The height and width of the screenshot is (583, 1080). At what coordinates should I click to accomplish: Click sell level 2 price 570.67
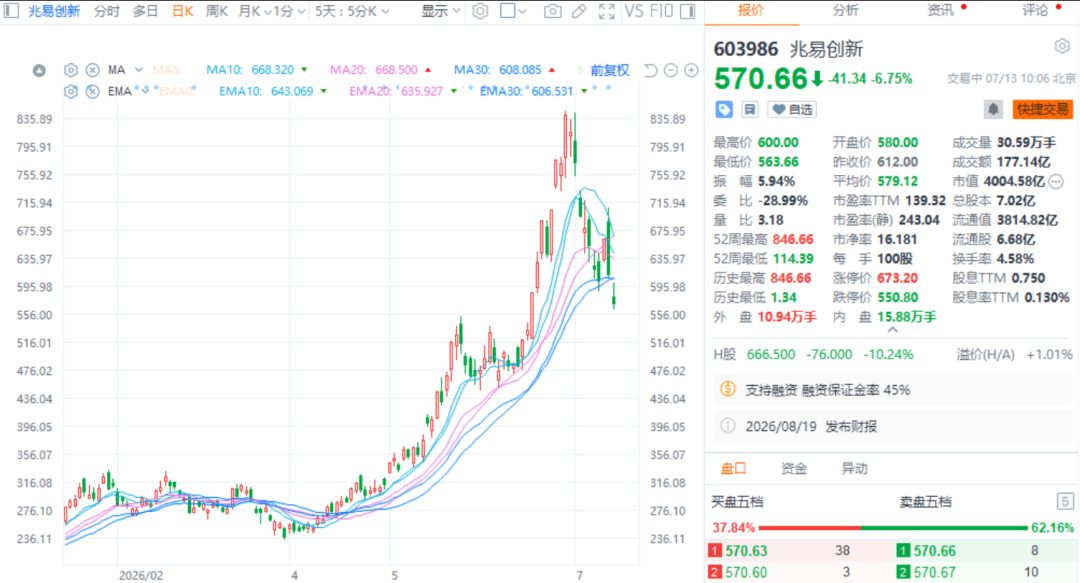click(935, 571)
